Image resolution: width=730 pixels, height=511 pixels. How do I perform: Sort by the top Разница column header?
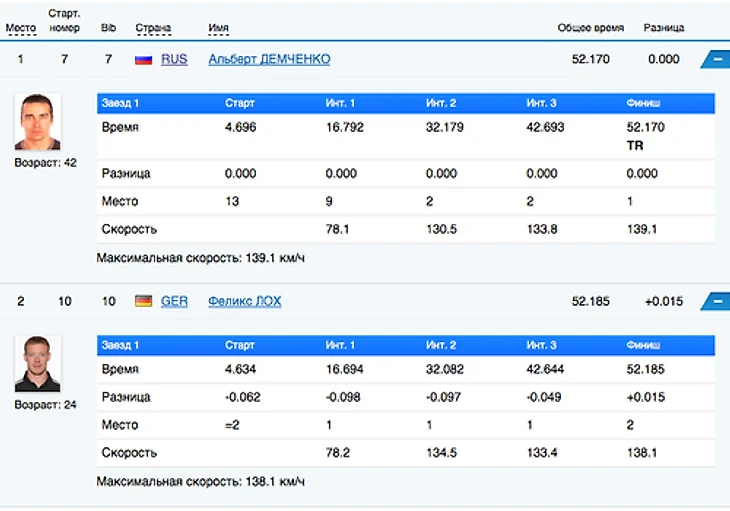coord(664,28)
